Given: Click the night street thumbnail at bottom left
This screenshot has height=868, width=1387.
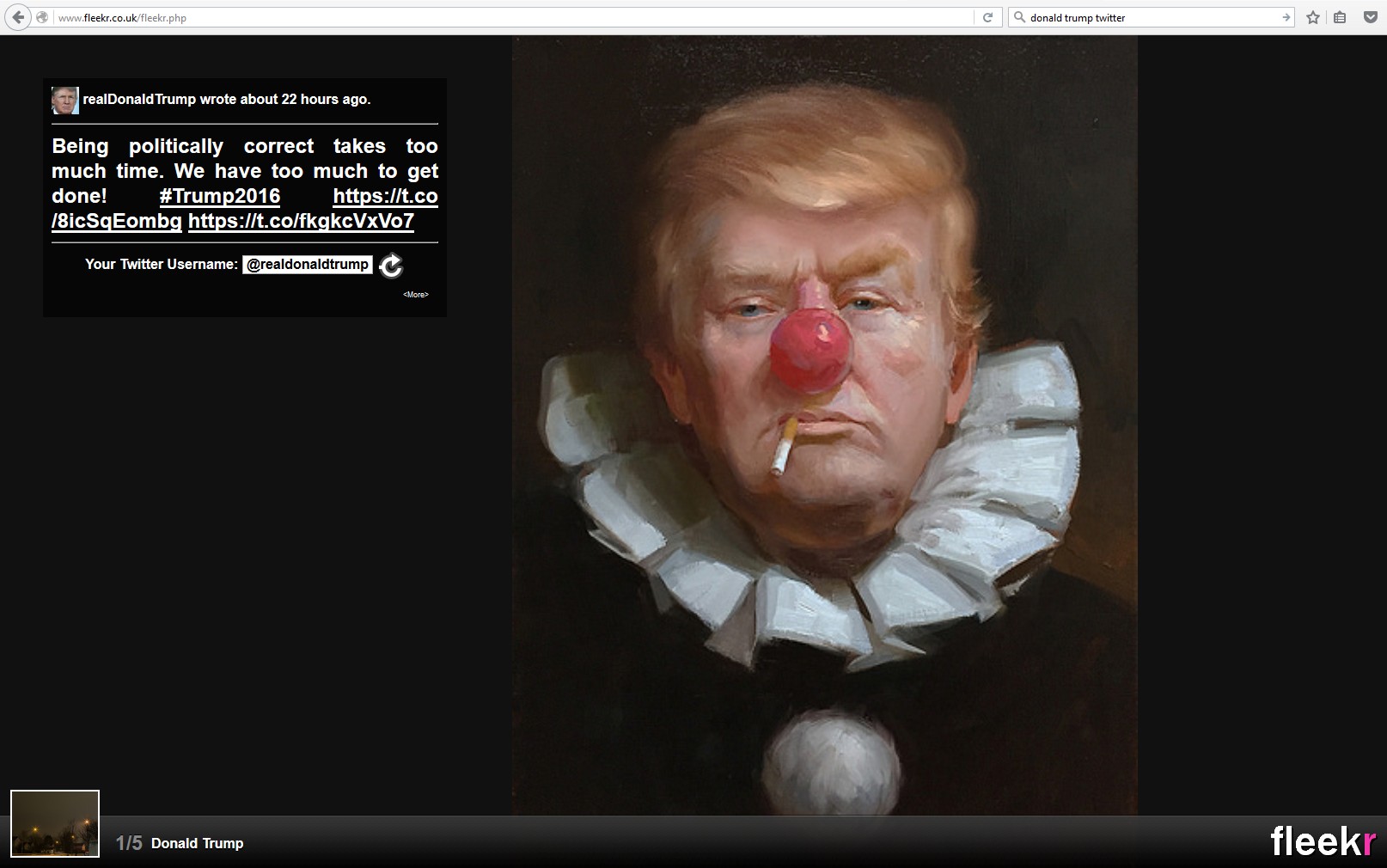Looking at the screenshot, I should [x=55, y=824].
